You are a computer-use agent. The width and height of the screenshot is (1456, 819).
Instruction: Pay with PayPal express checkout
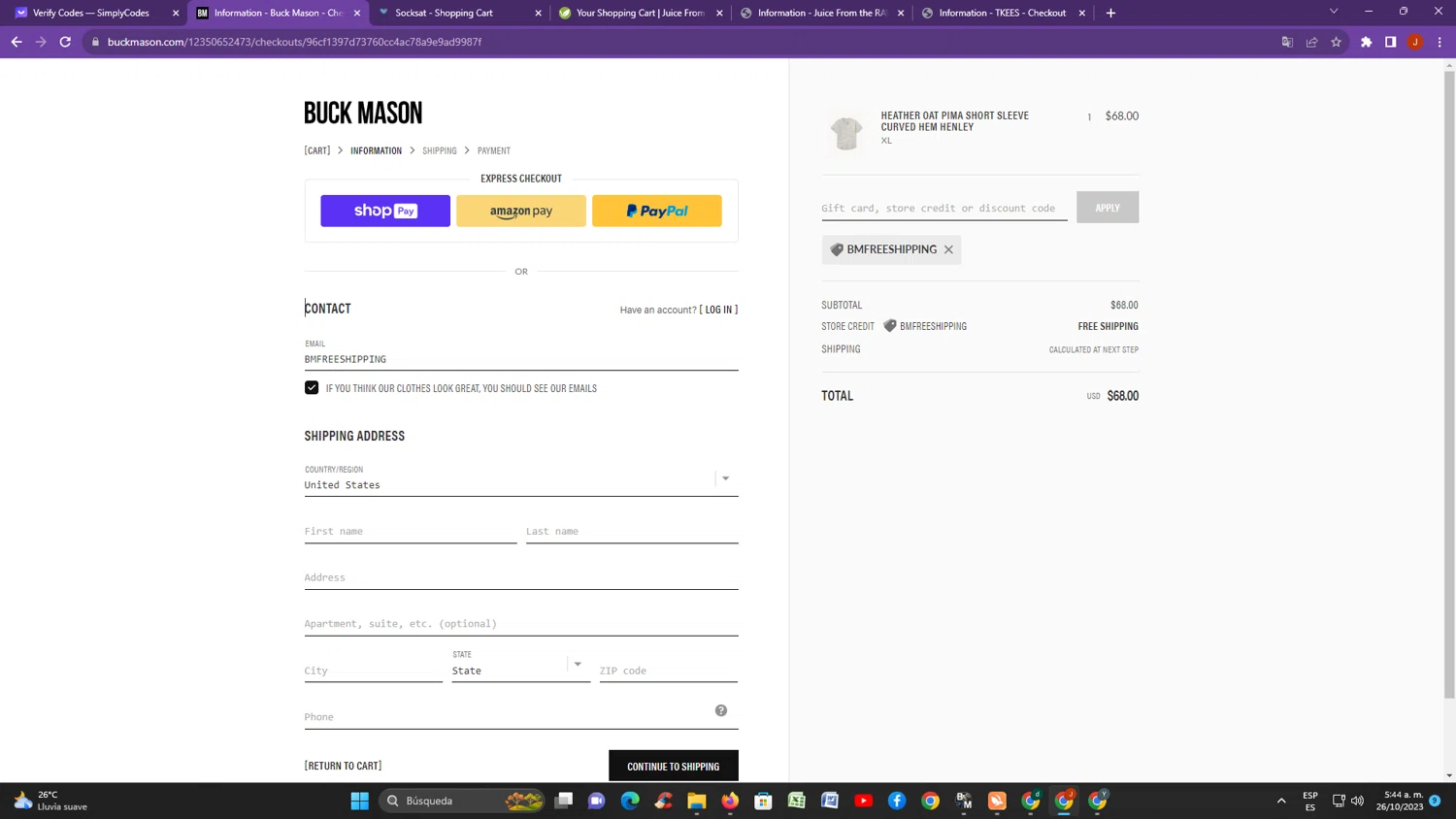point(657,211)
